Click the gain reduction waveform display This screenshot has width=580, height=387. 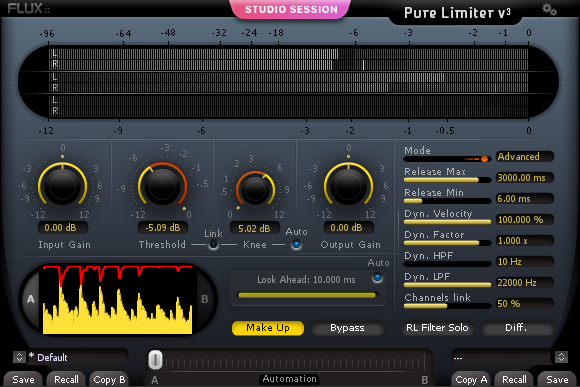117,300
